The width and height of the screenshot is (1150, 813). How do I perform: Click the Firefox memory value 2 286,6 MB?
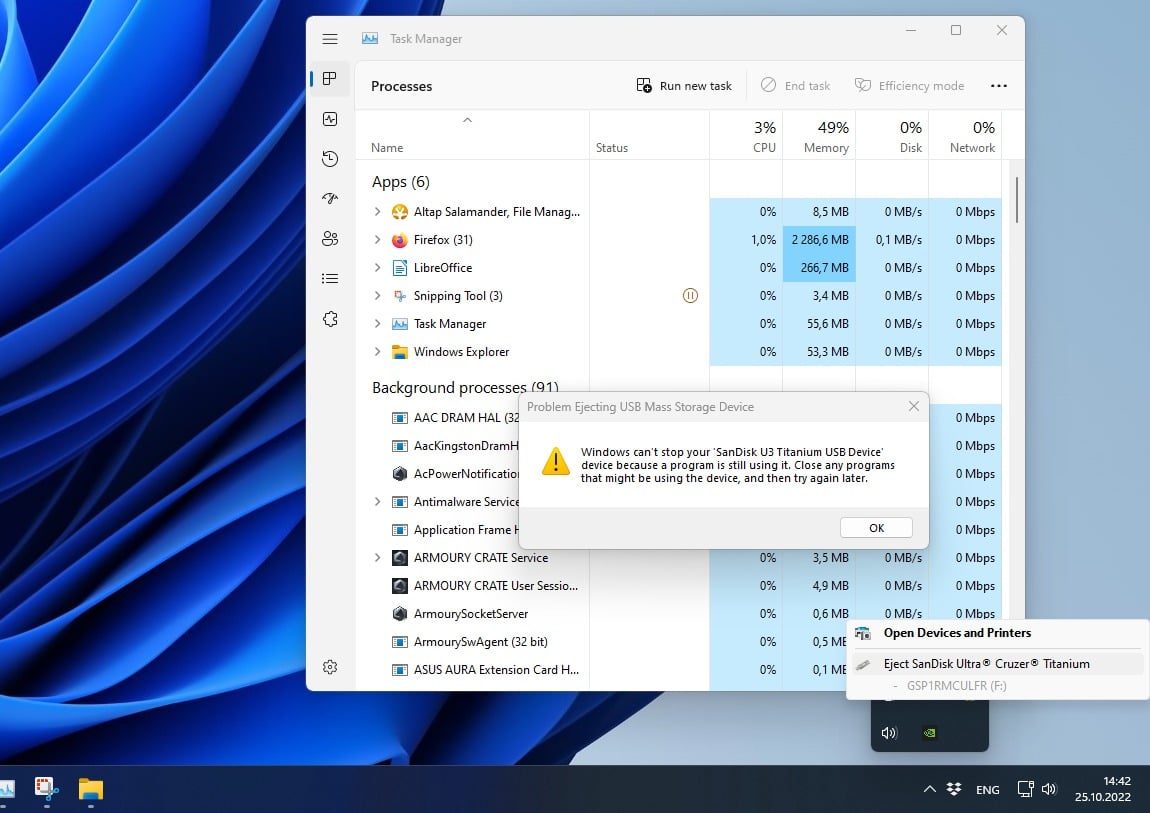(819, 240)
